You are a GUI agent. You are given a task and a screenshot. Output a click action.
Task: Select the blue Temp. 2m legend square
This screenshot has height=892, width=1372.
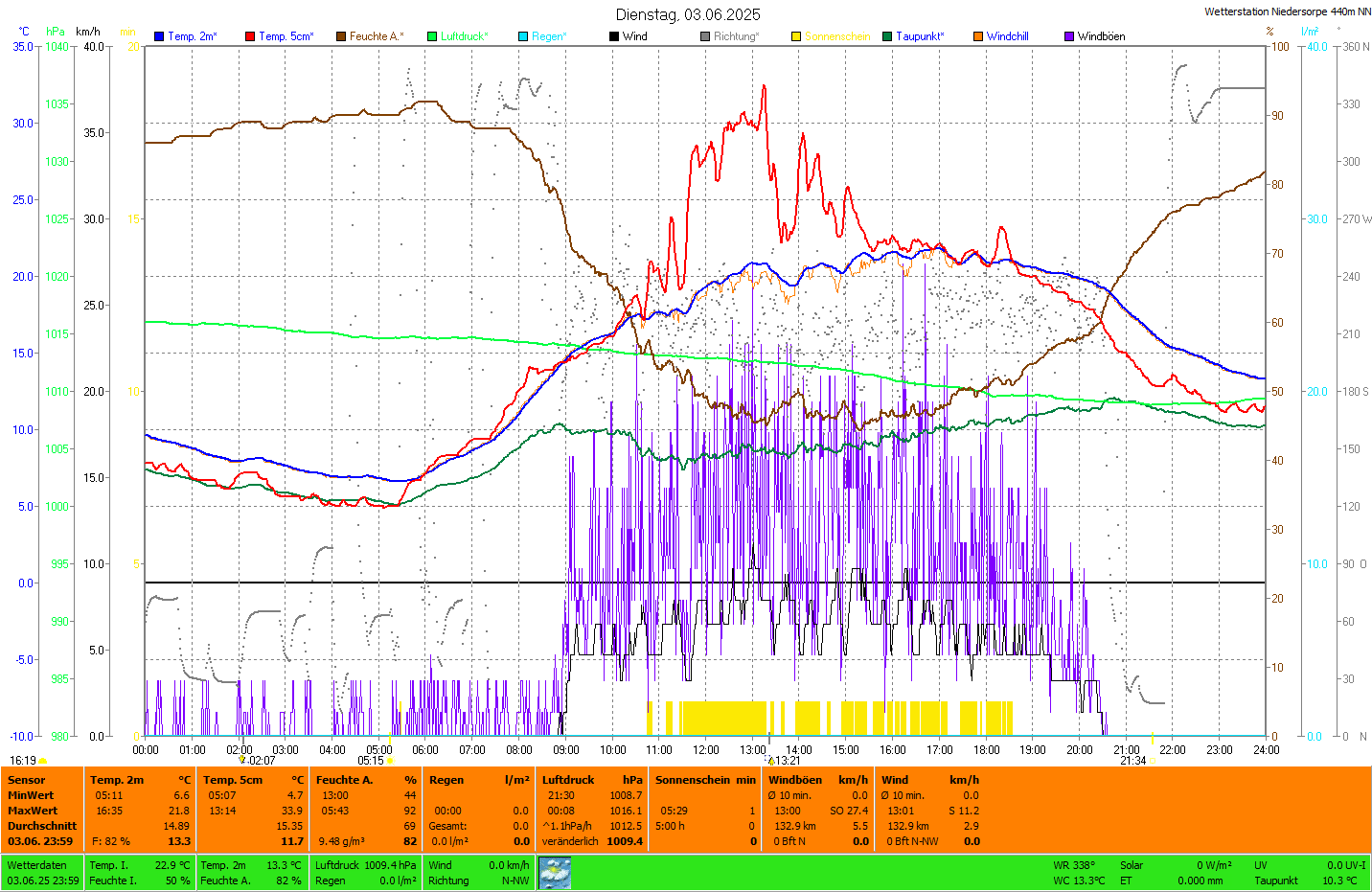(x=159, y=36)
